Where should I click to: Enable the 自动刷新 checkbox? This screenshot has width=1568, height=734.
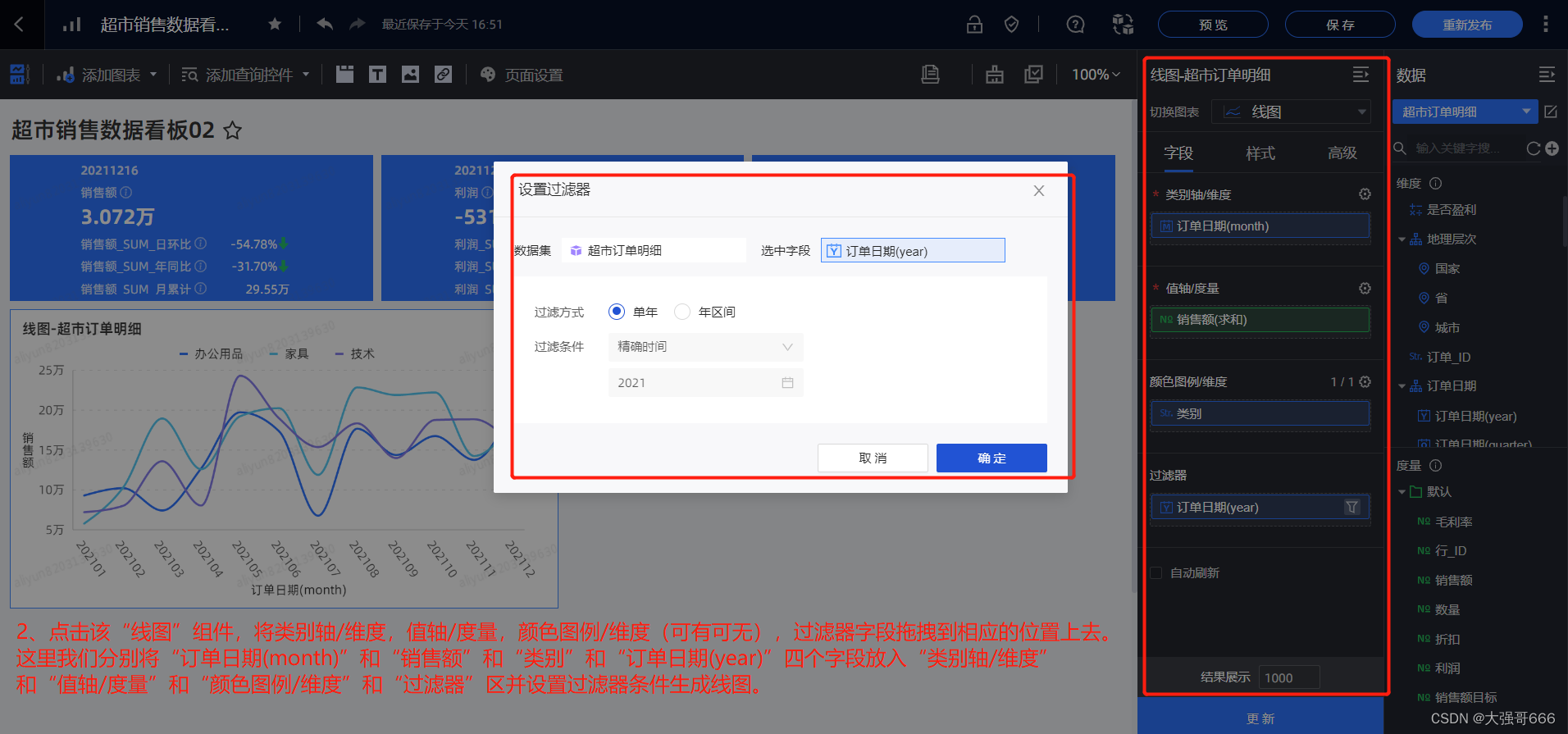pyautogui.click(x=1156, y=572)
